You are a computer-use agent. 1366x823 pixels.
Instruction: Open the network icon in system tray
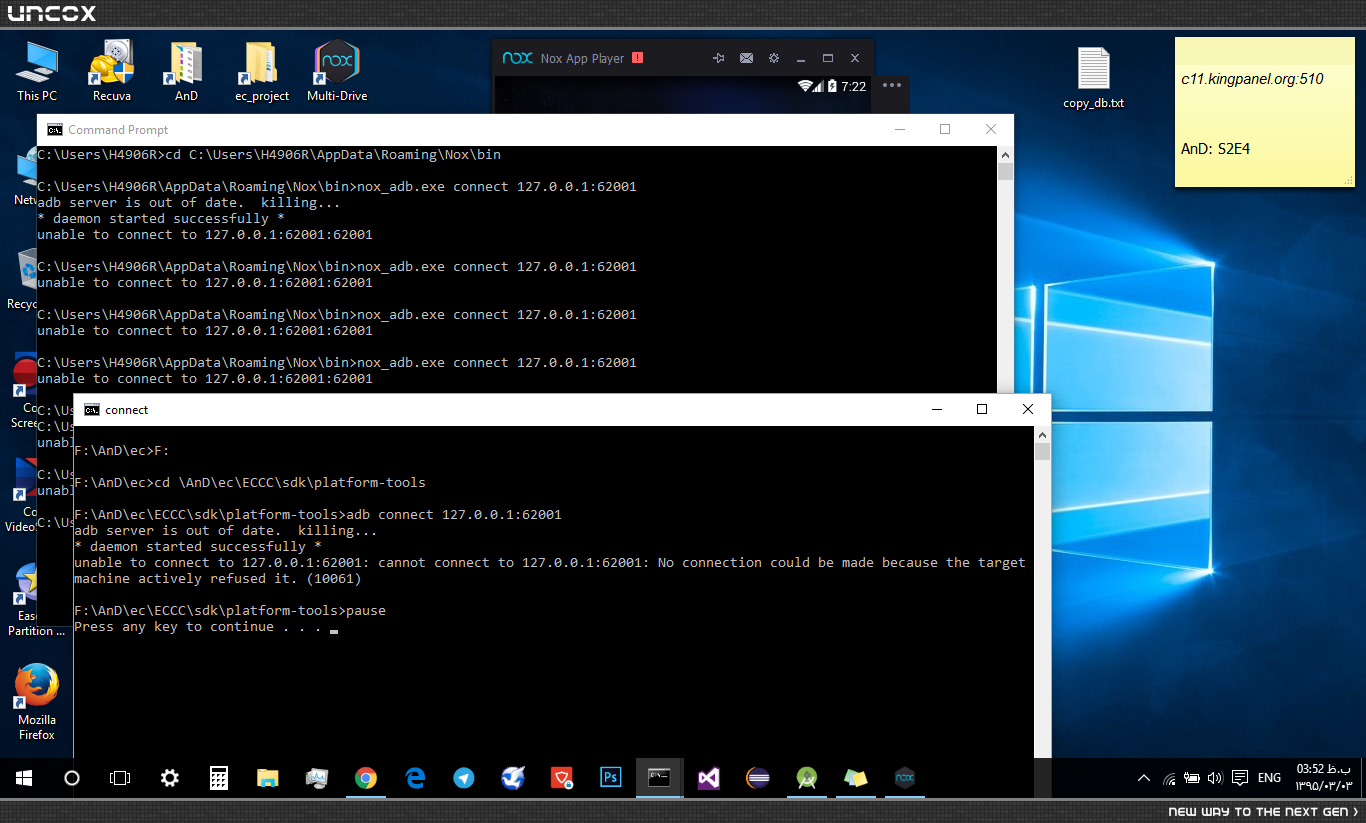(1169, 778)
